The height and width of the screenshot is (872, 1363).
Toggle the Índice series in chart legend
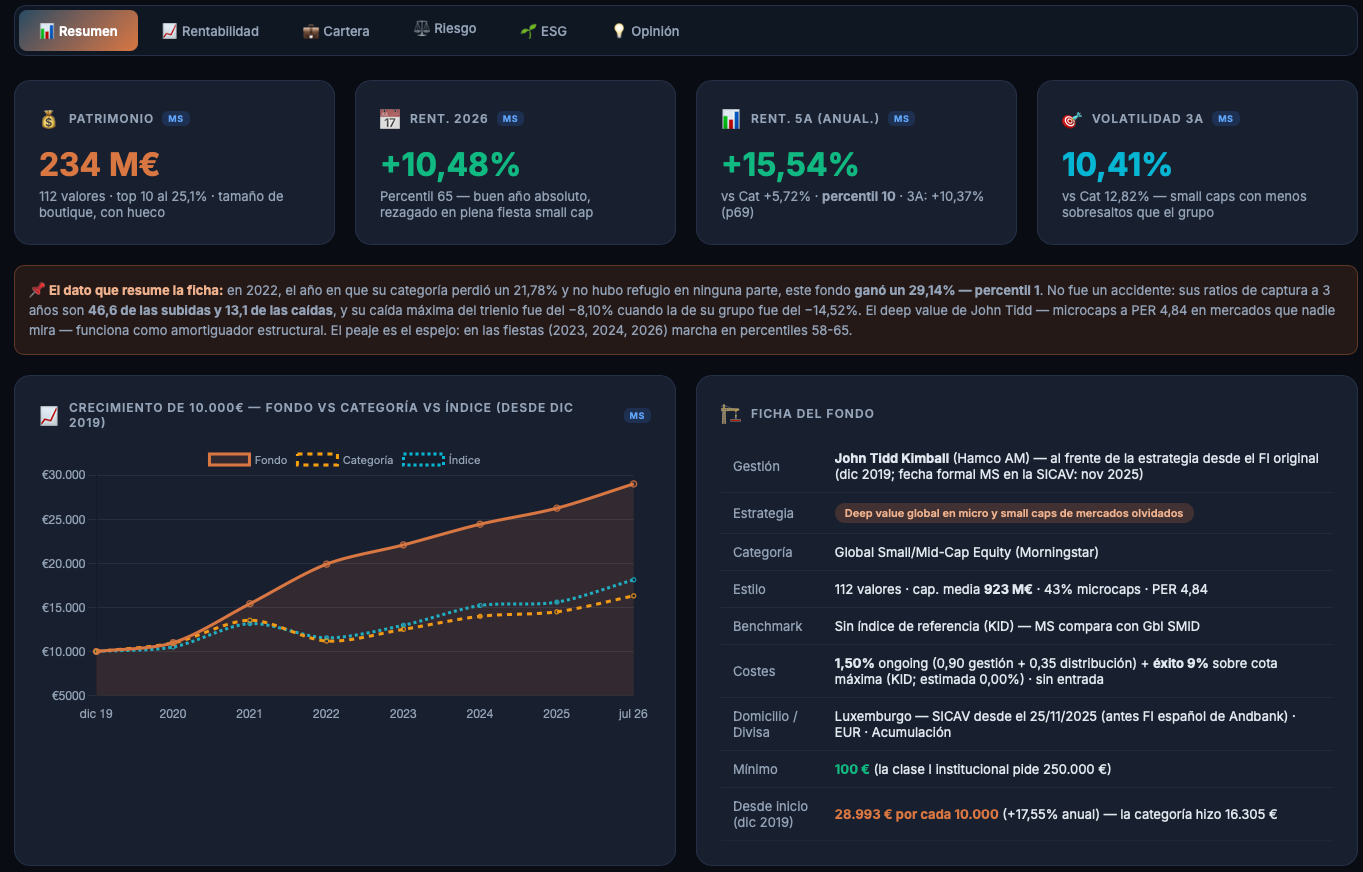[x=441, y=460]
